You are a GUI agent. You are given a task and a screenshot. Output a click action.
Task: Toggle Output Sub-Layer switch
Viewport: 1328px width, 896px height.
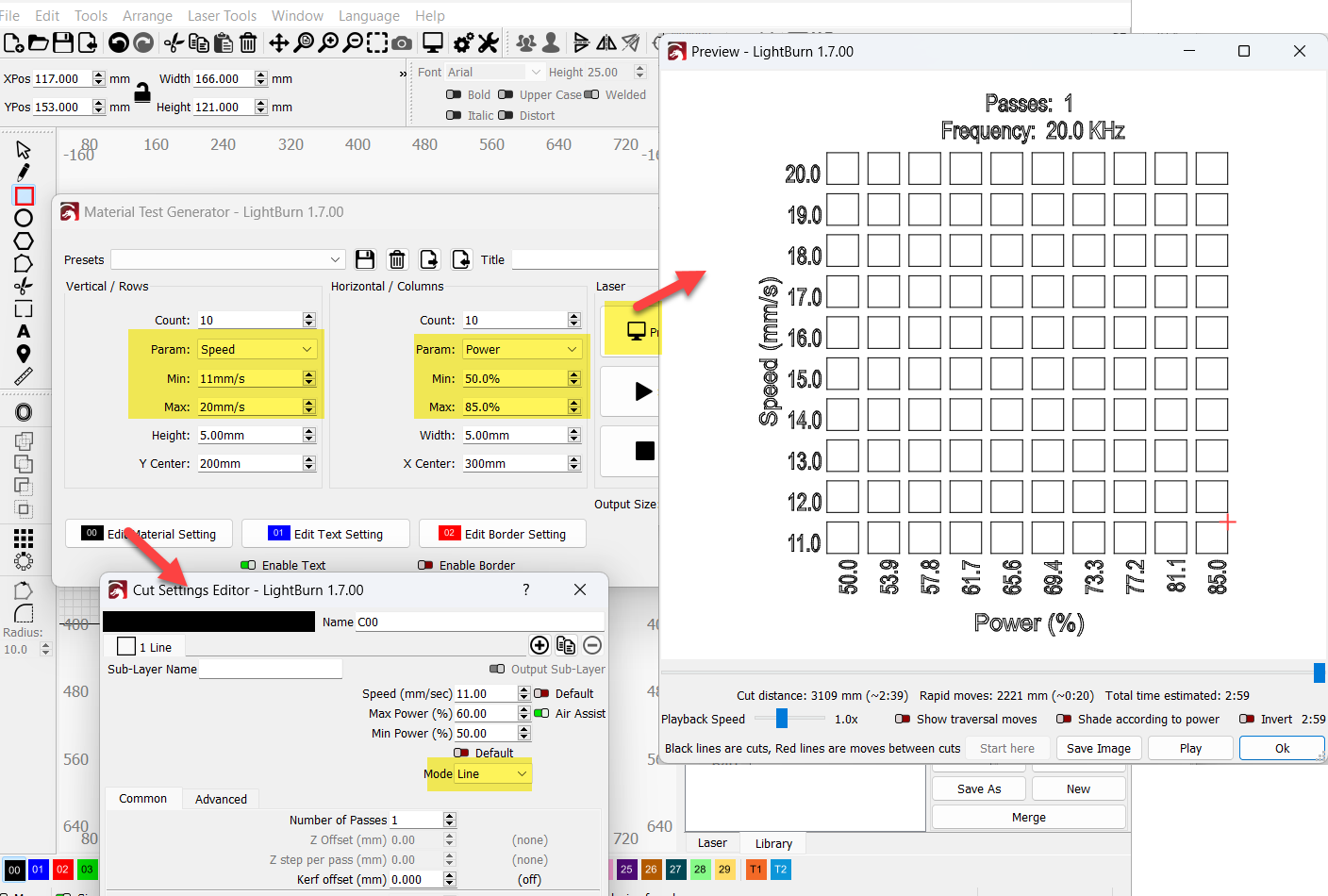[x=497, y=669]
